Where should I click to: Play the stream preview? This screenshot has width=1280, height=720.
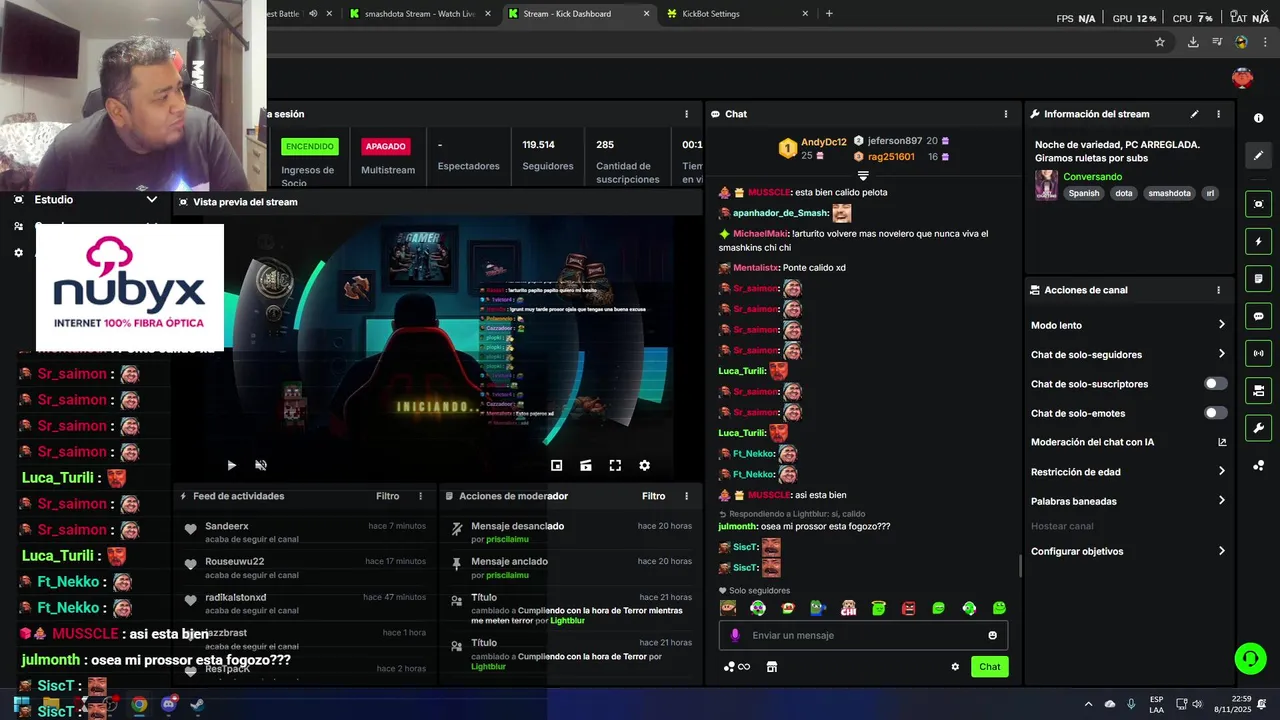click(x=231, y=465)
